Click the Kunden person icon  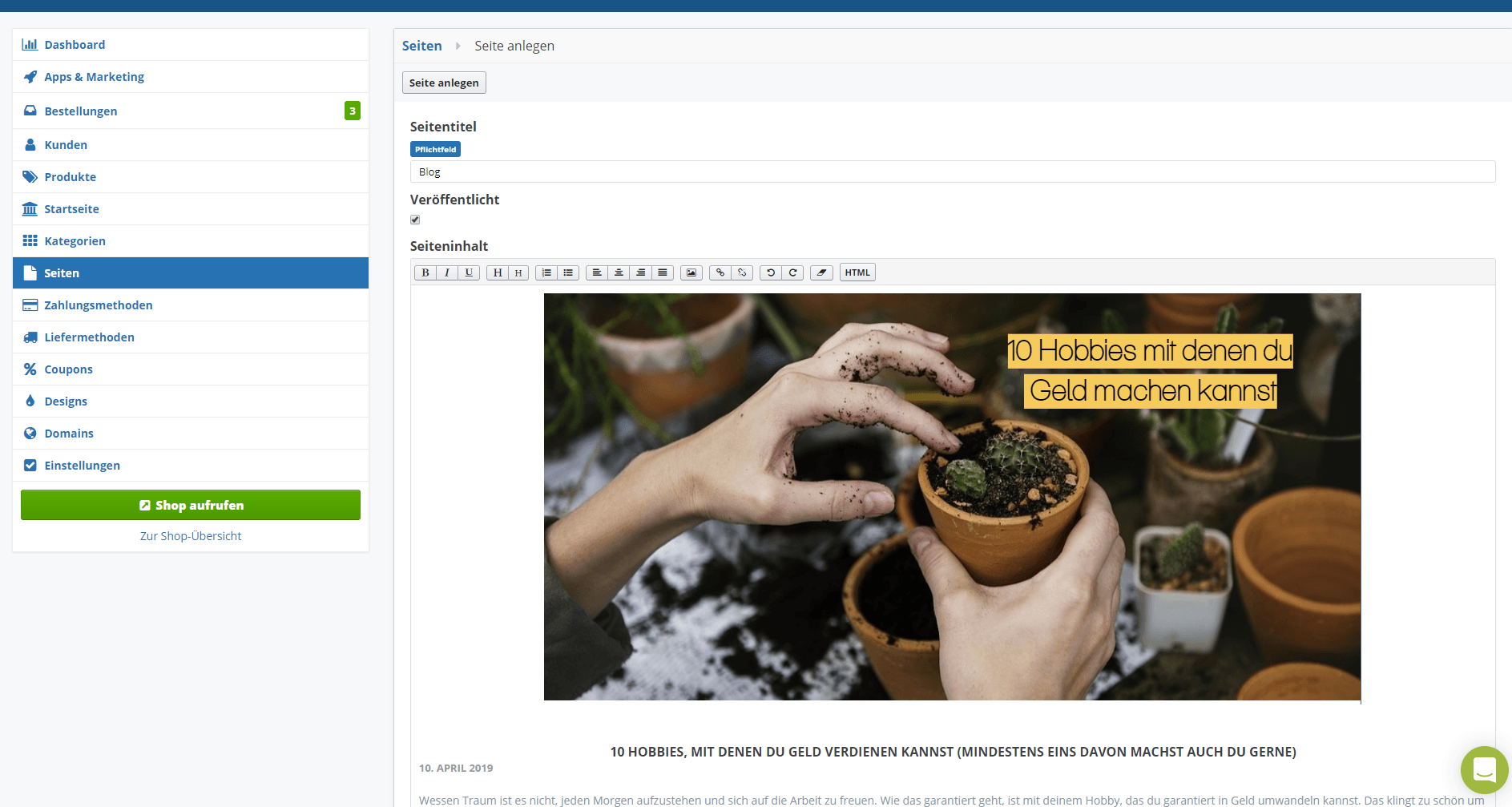click(x=30, y=145)
